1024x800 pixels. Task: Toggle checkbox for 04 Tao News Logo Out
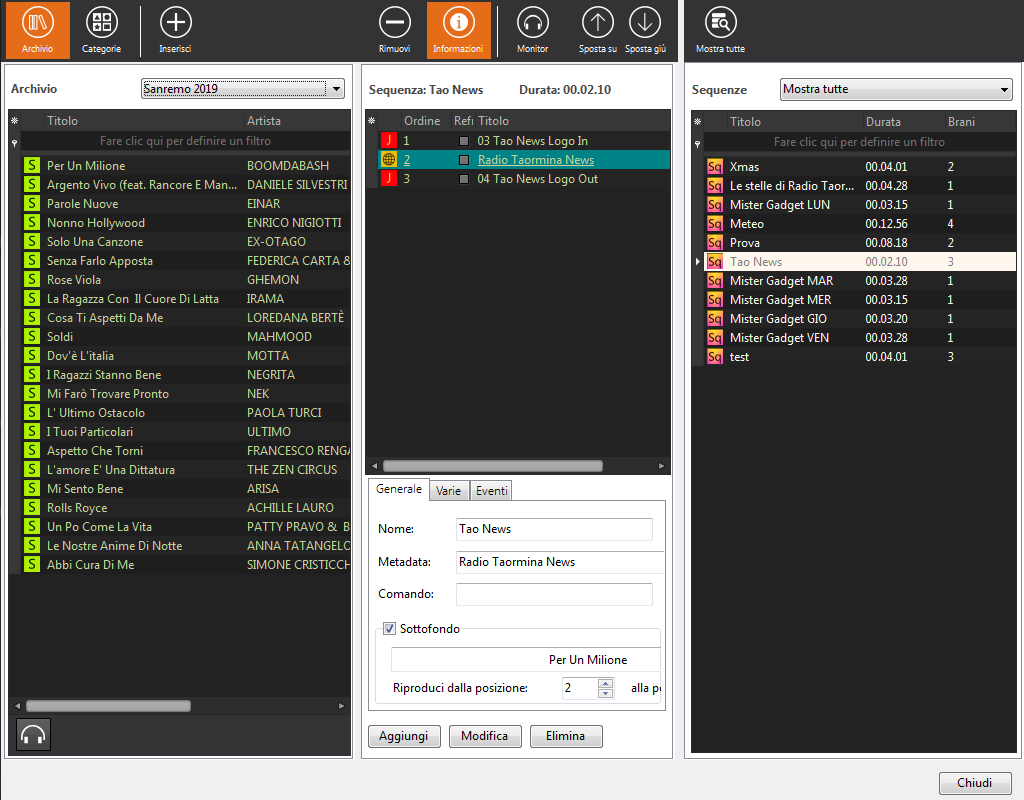[x=463, y=179]
